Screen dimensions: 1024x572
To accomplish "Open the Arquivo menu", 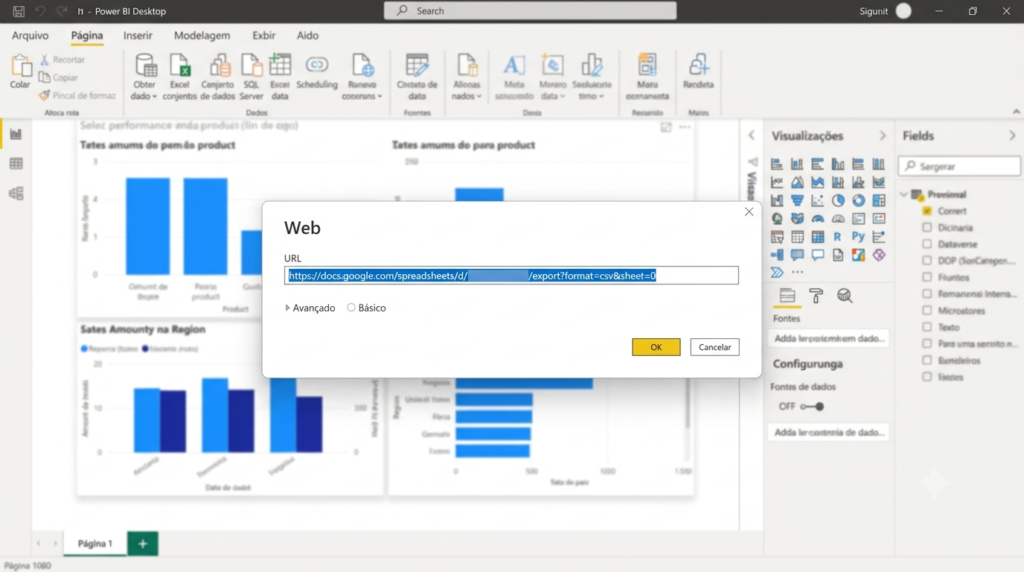I will pyautogui.click(x=30, y=35).
